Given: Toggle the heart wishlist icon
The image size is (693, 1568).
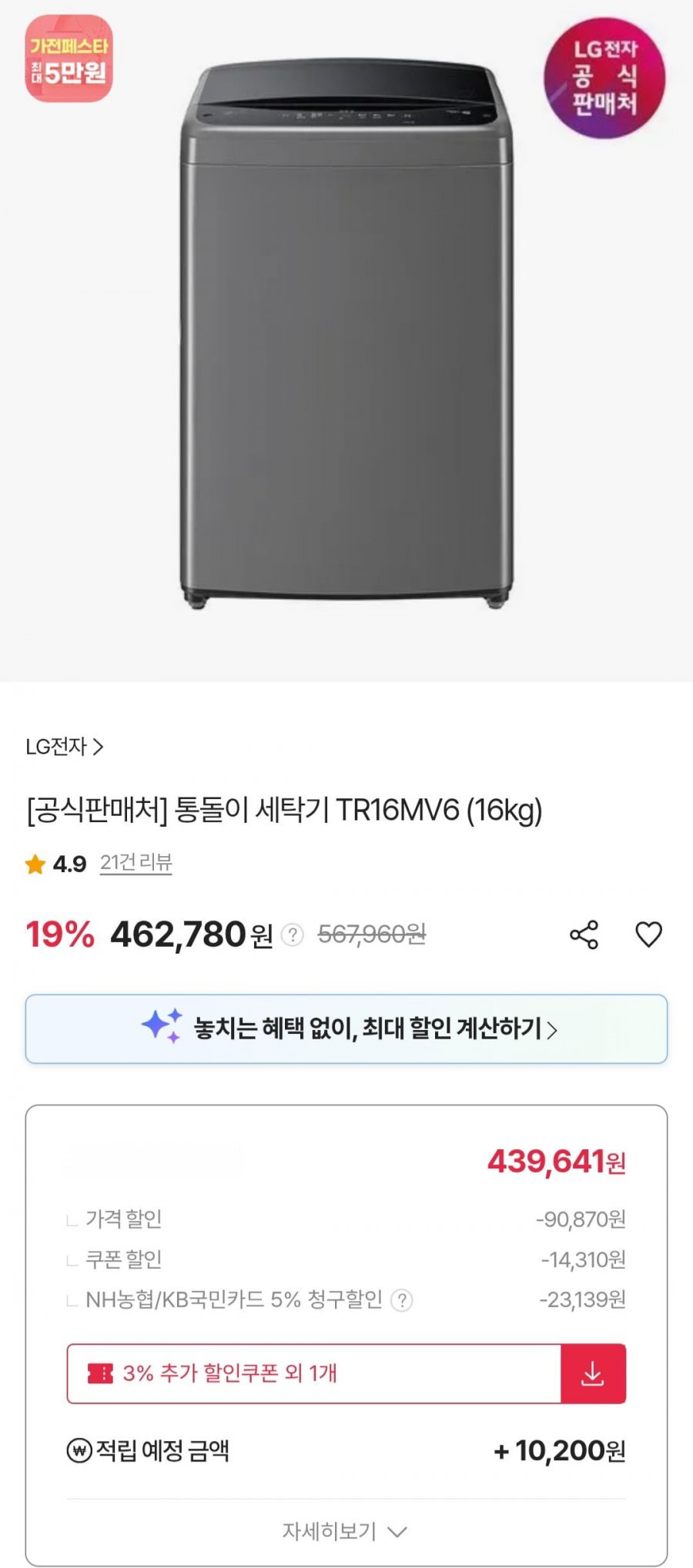Looking at the screenshot, I should 648,934.
